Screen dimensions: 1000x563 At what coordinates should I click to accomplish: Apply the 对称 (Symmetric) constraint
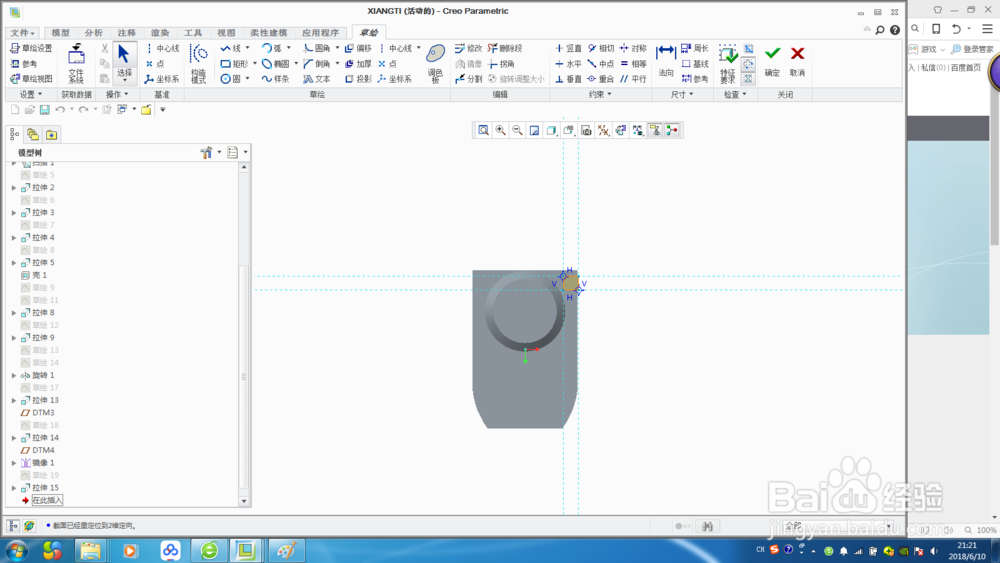633,48
